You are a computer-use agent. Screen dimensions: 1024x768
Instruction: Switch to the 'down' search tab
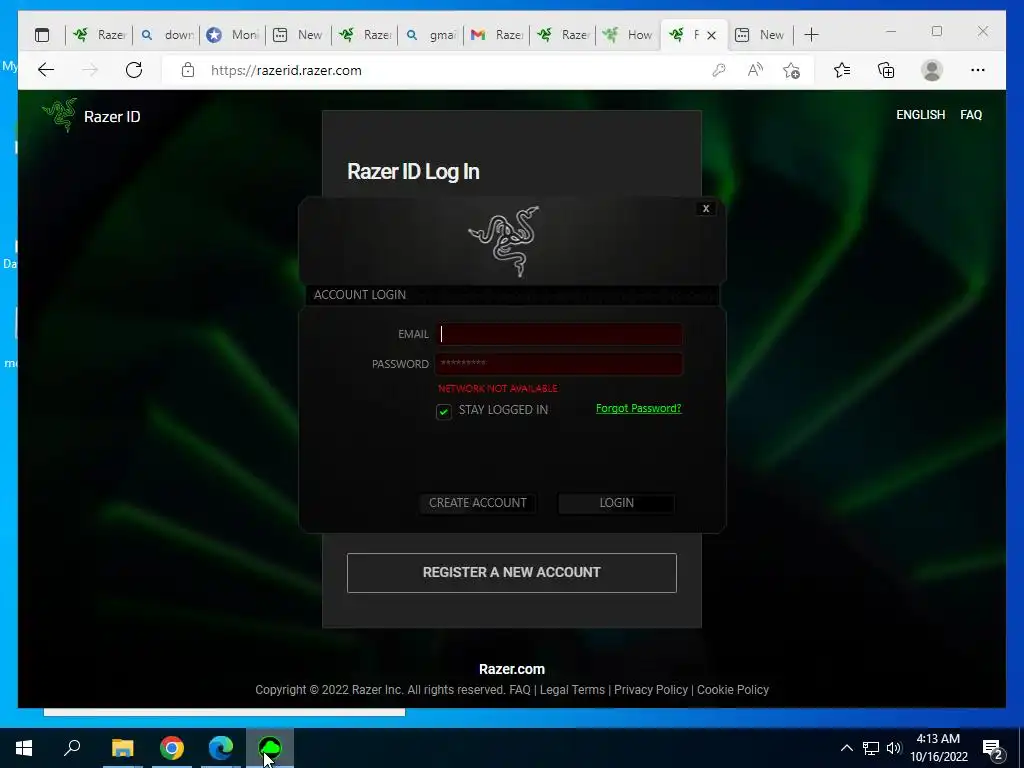(x=167, y=35)
